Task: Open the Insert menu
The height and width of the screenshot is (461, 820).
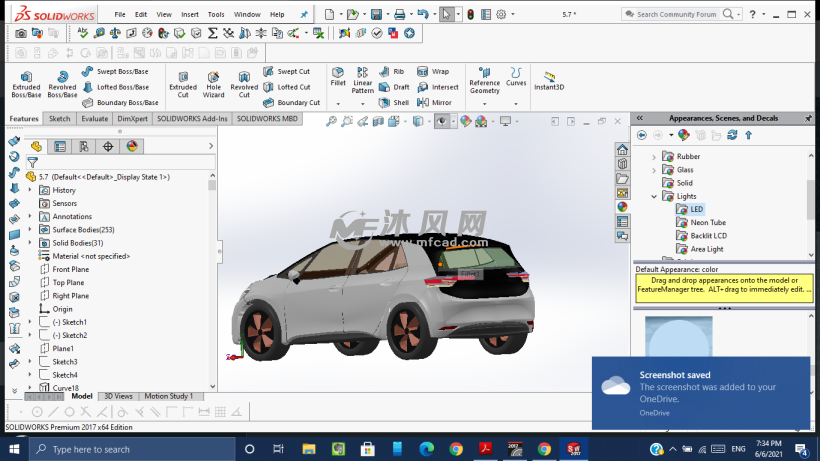Action: point(188,15)
